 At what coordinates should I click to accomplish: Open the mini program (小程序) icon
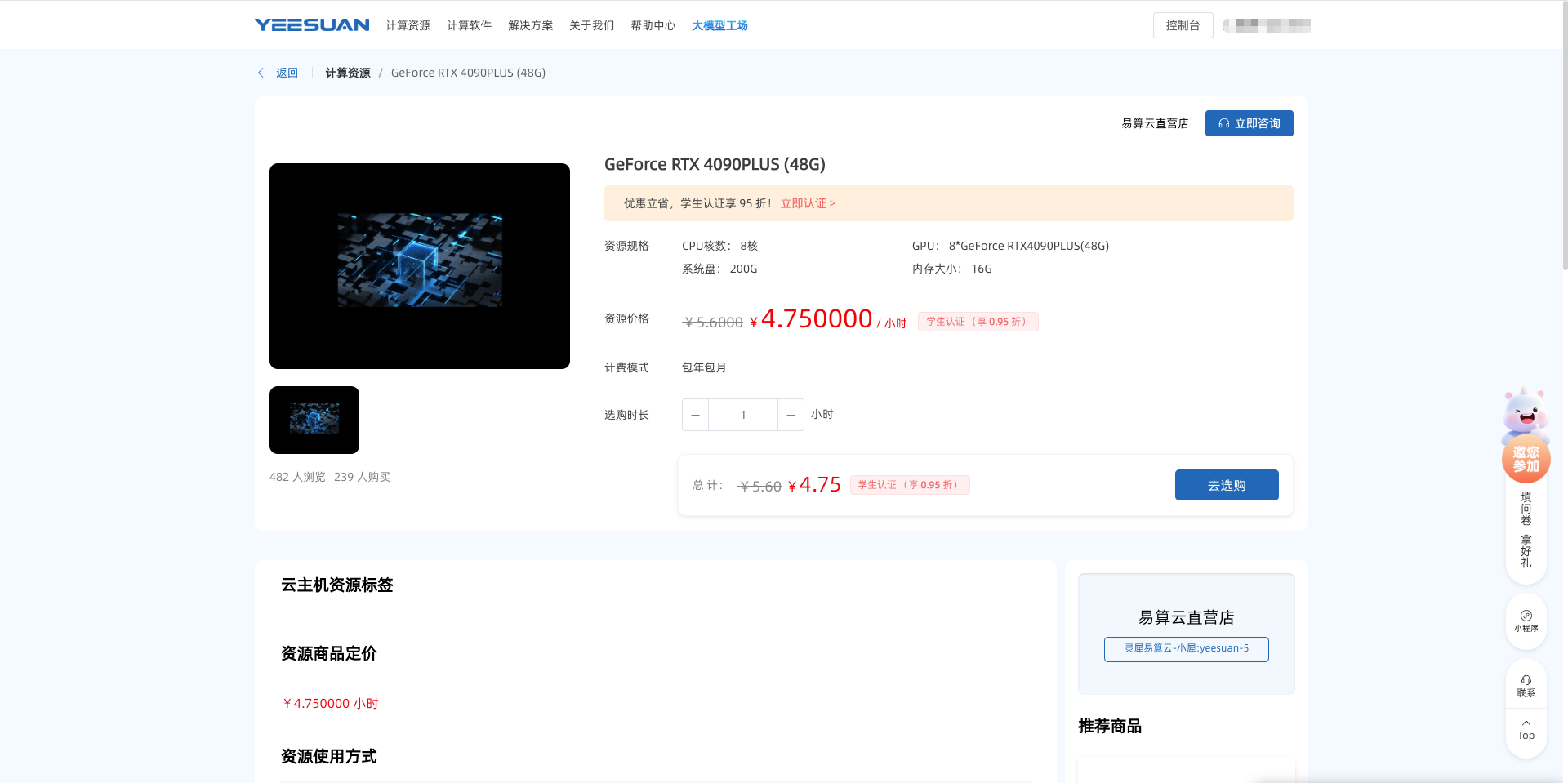coord(1526,621)
